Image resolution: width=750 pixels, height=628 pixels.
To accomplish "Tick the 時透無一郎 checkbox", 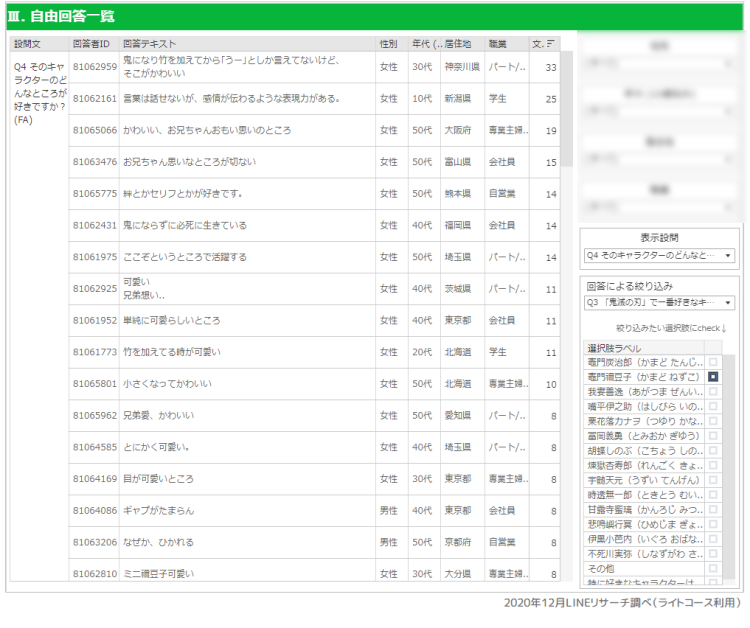I will click(713, 495).
